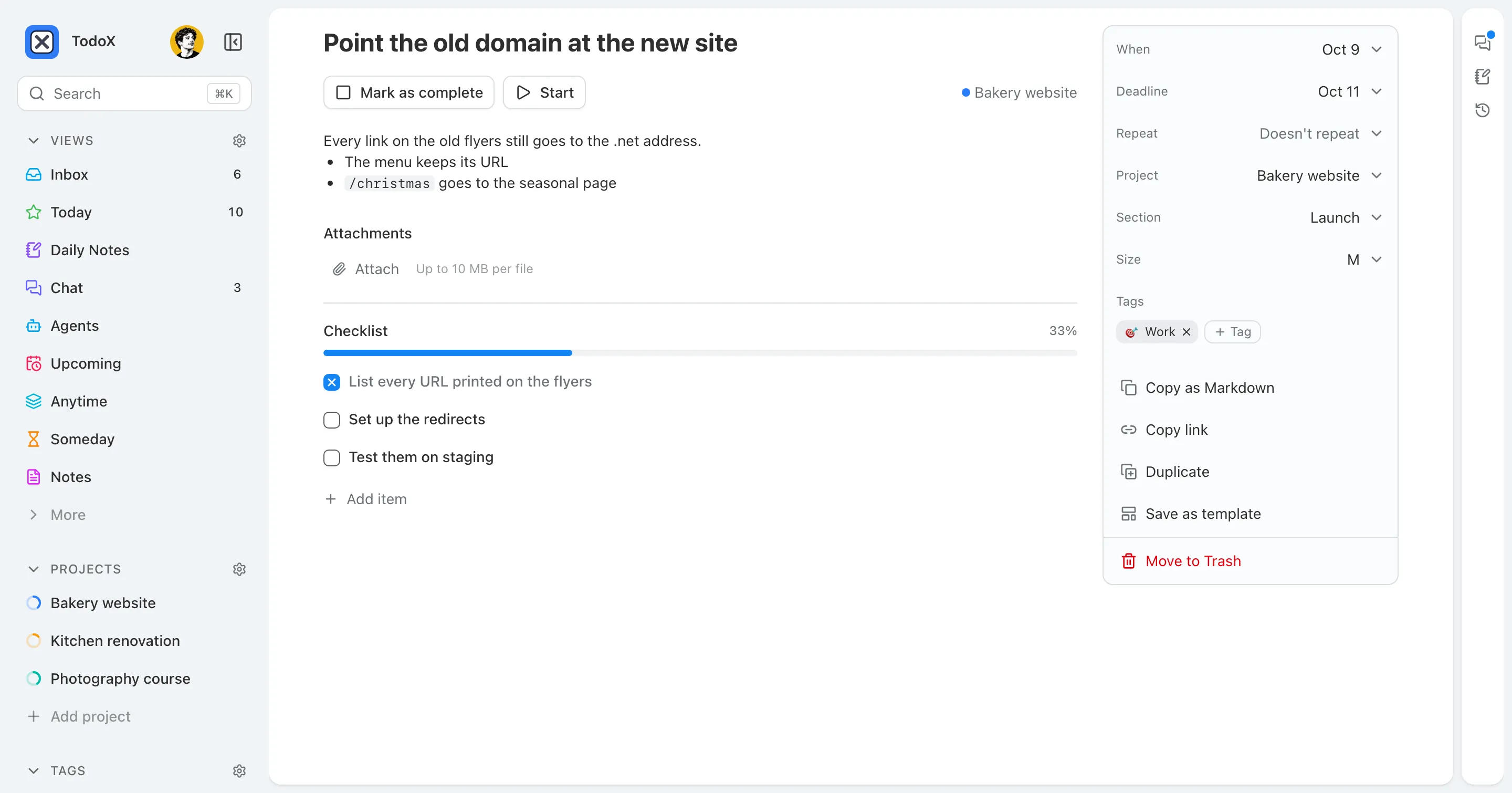Click the Duplicate icon
Viewport: 1512px width, 793px height.
1128,472
